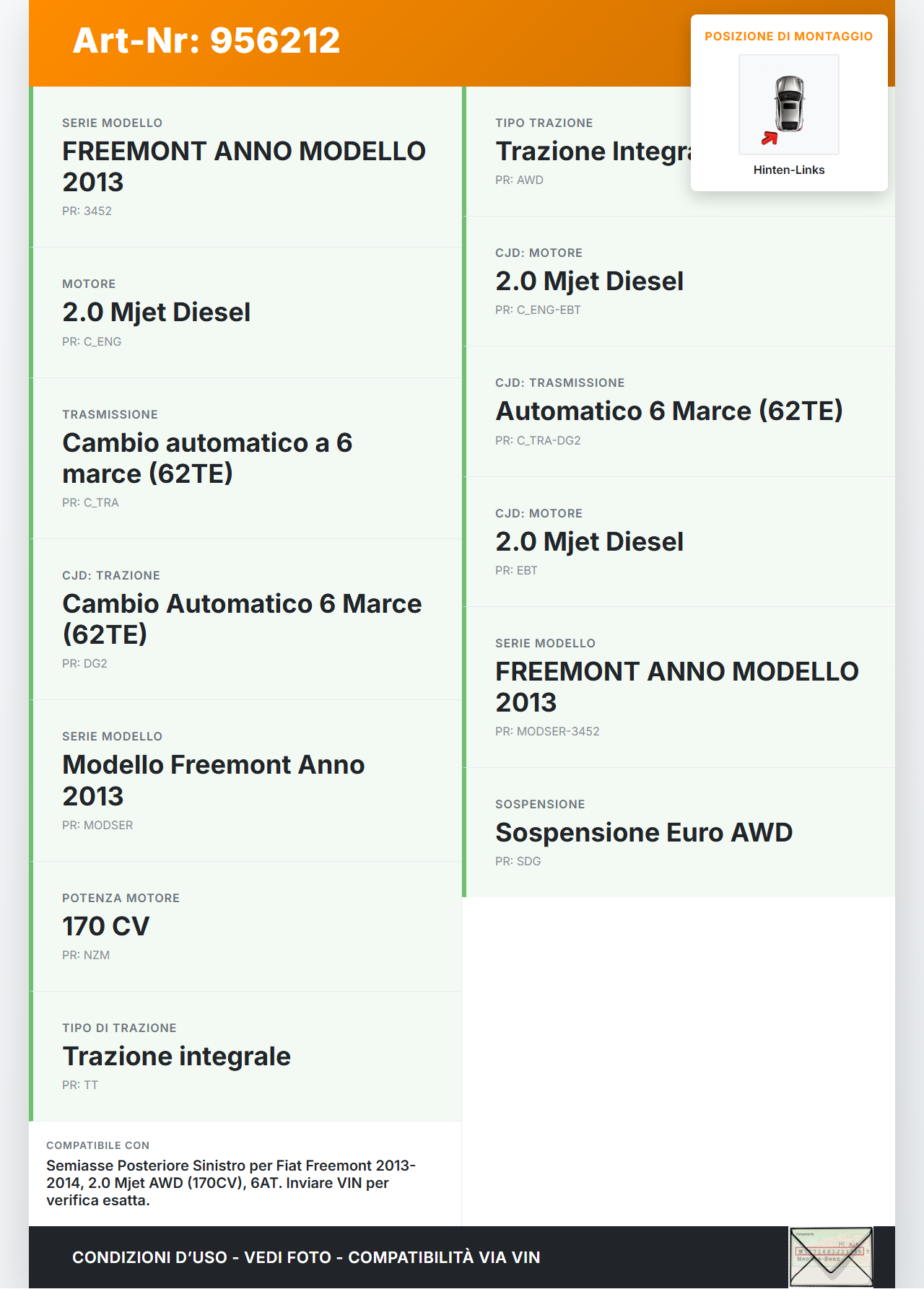Viewport: 924px width, 1289px height.
Task: Click the Art-Nr: 956212 header title
Action: pos(206,40)
